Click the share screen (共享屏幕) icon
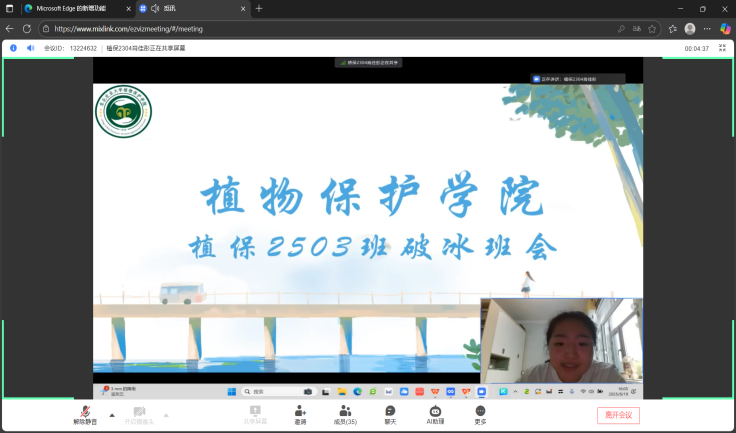Image resolution: width=736 pixels, height=433 pixels. tap(255, 411)
